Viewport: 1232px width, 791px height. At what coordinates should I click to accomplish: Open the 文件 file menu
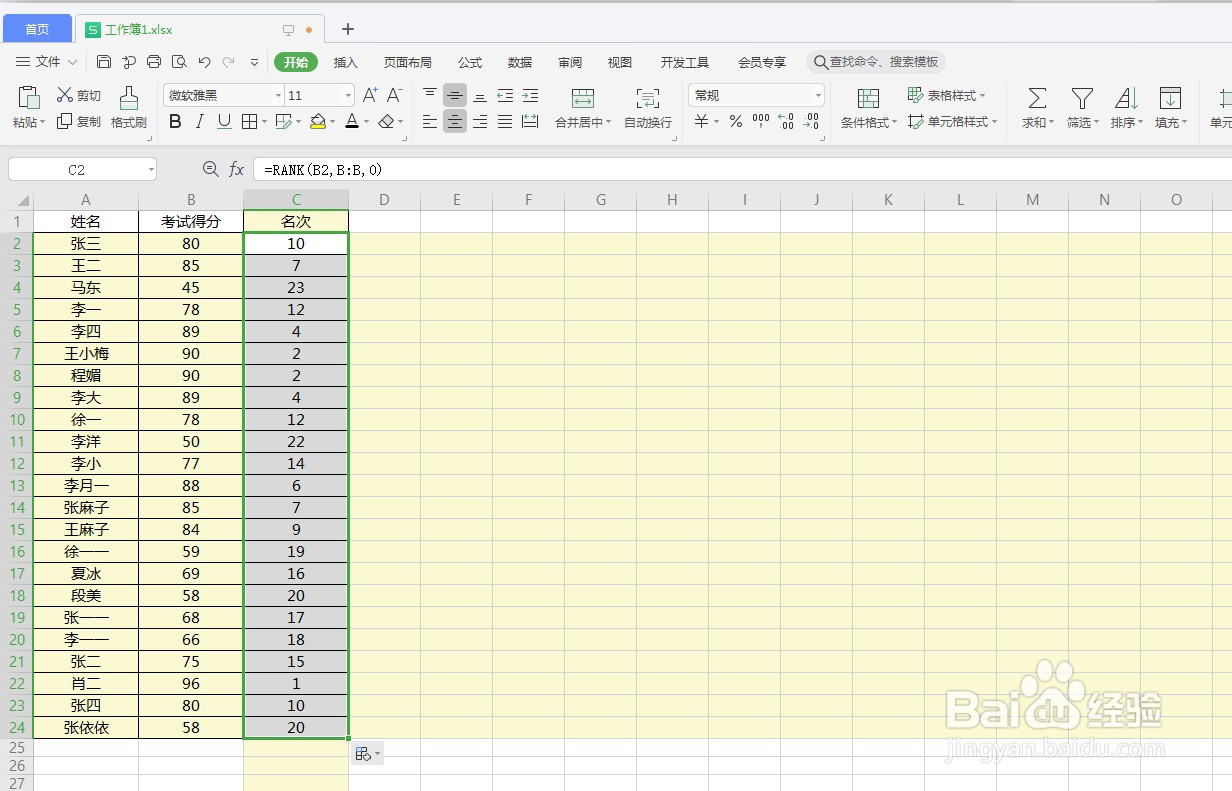click(x=47, y=62)
